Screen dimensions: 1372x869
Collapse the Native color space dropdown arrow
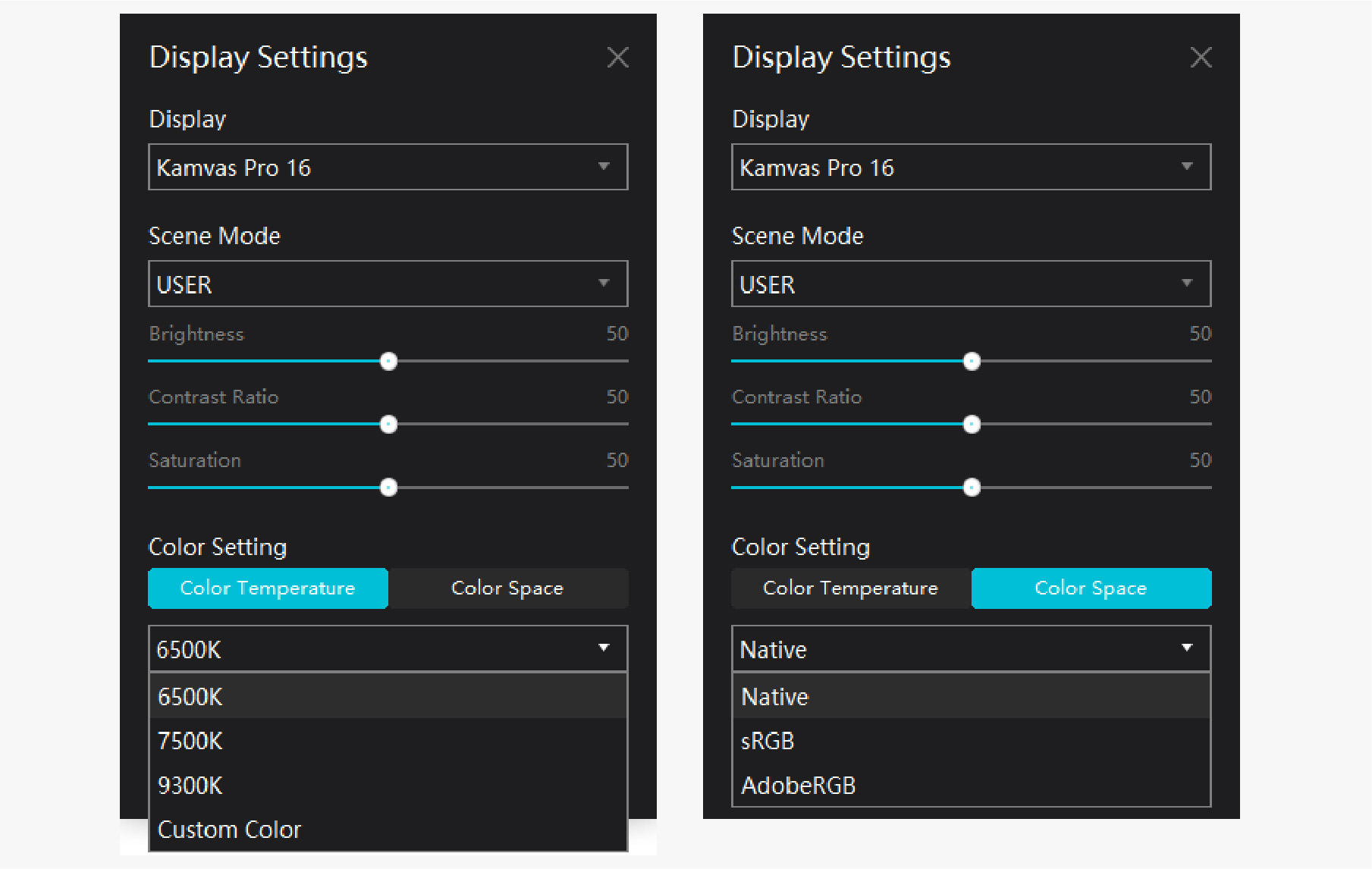pos(1187,648)
